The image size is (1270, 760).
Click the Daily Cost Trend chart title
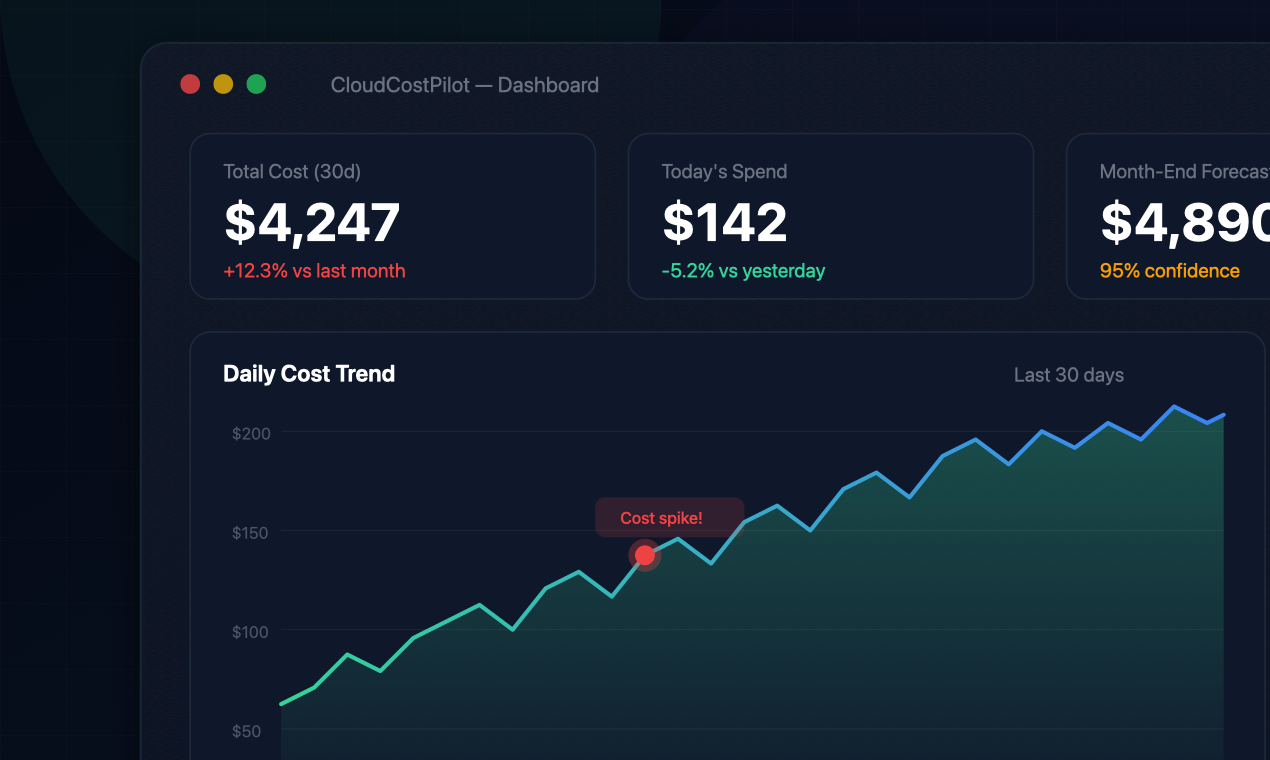click(x=308, y=373)
